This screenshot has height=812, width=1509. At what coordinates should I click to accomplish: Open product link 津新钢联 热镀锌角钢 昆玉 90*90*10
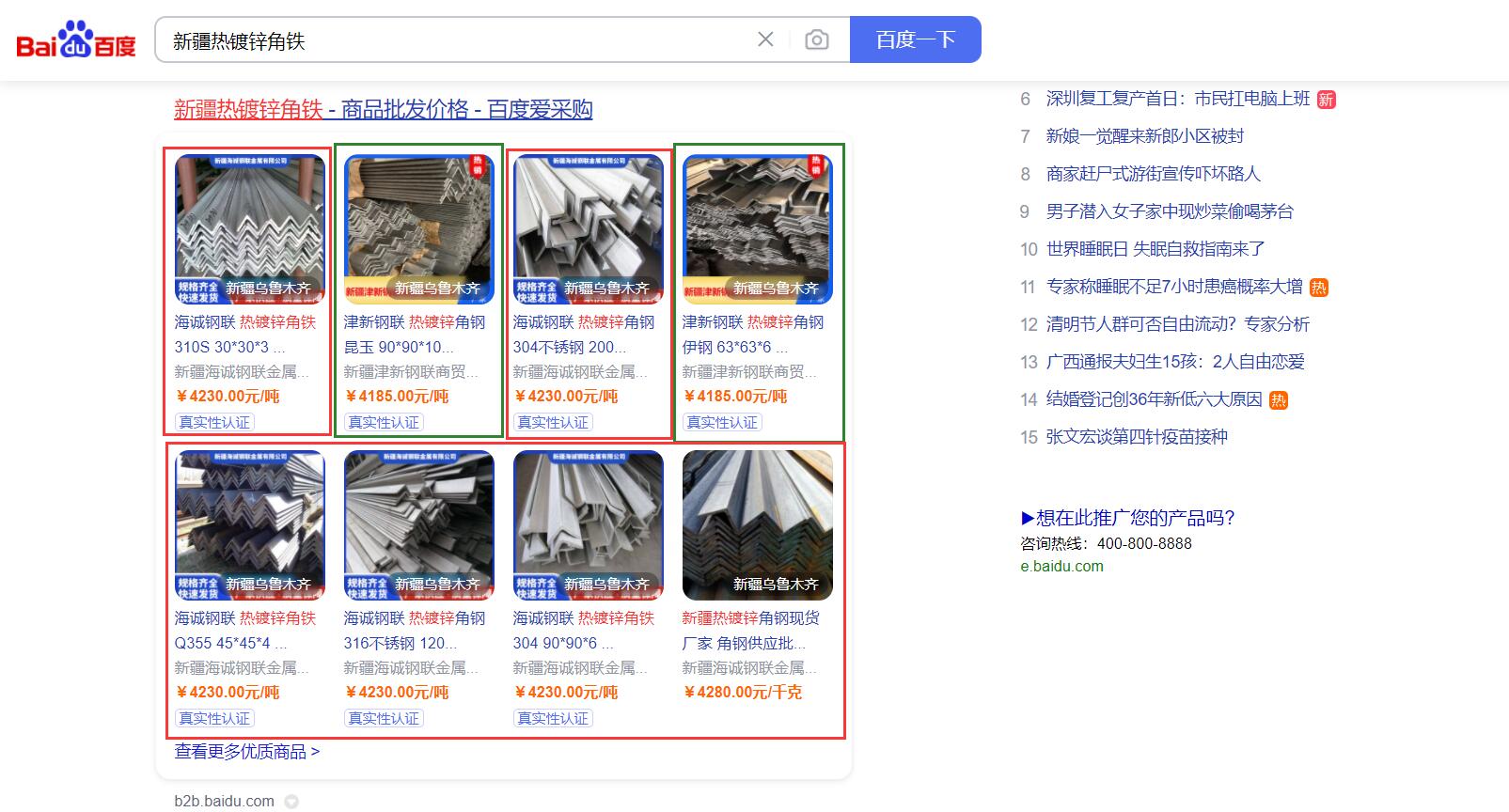(x=415, y=335)
